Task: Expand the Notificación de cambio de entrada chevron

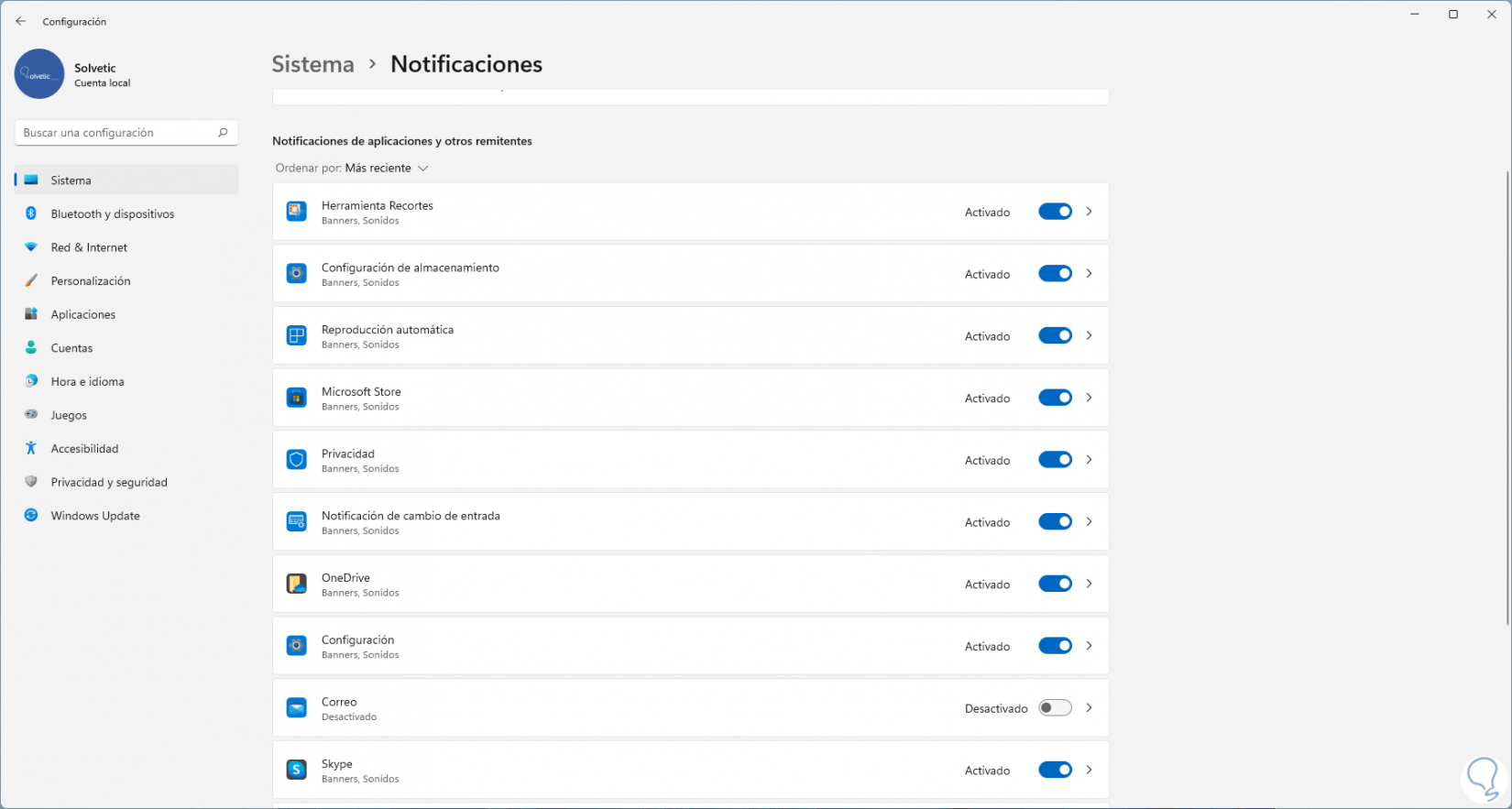Action: pos(1089,521)
